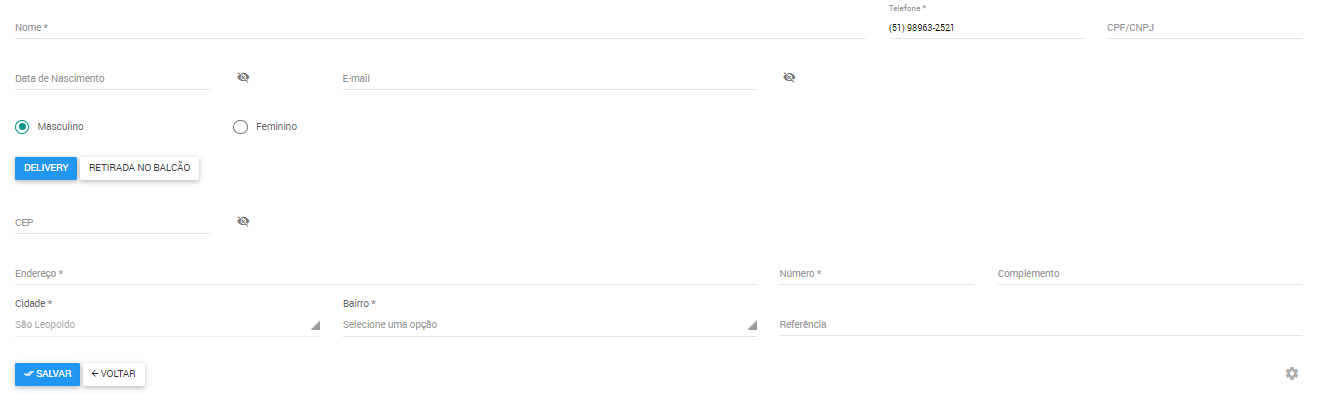Viewport: 1319px width, 395px height.
Task: Focus the Referência input field
Action: [x=1040, y=325]
